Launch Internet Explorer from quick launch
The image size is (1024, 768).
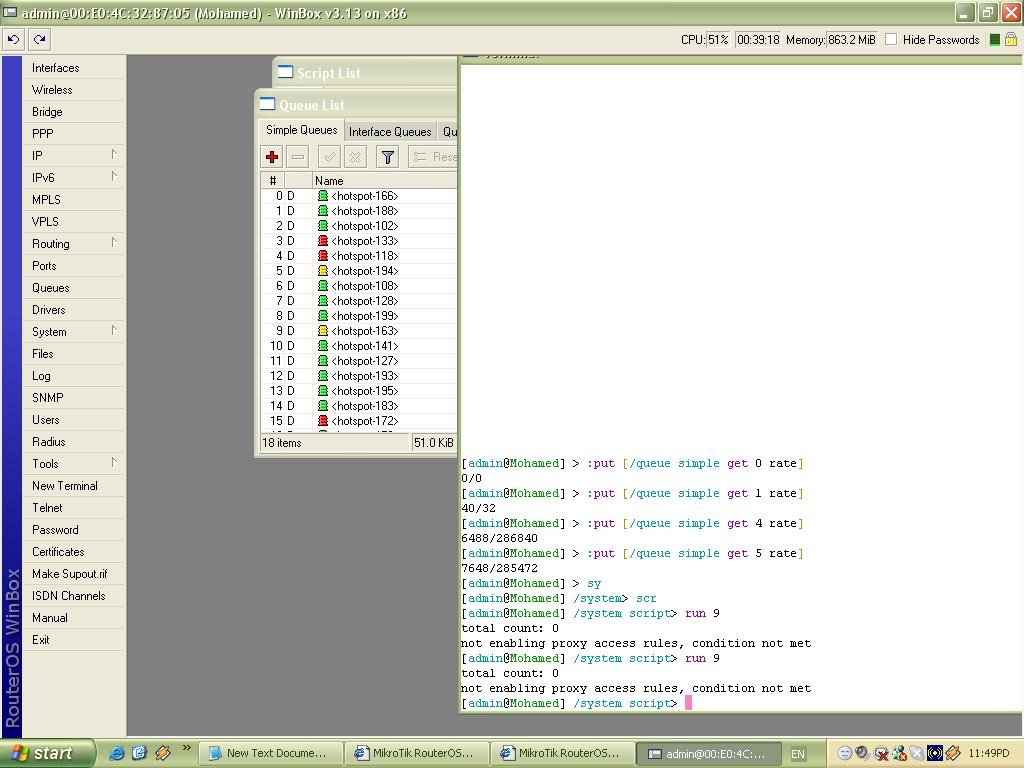117,753
